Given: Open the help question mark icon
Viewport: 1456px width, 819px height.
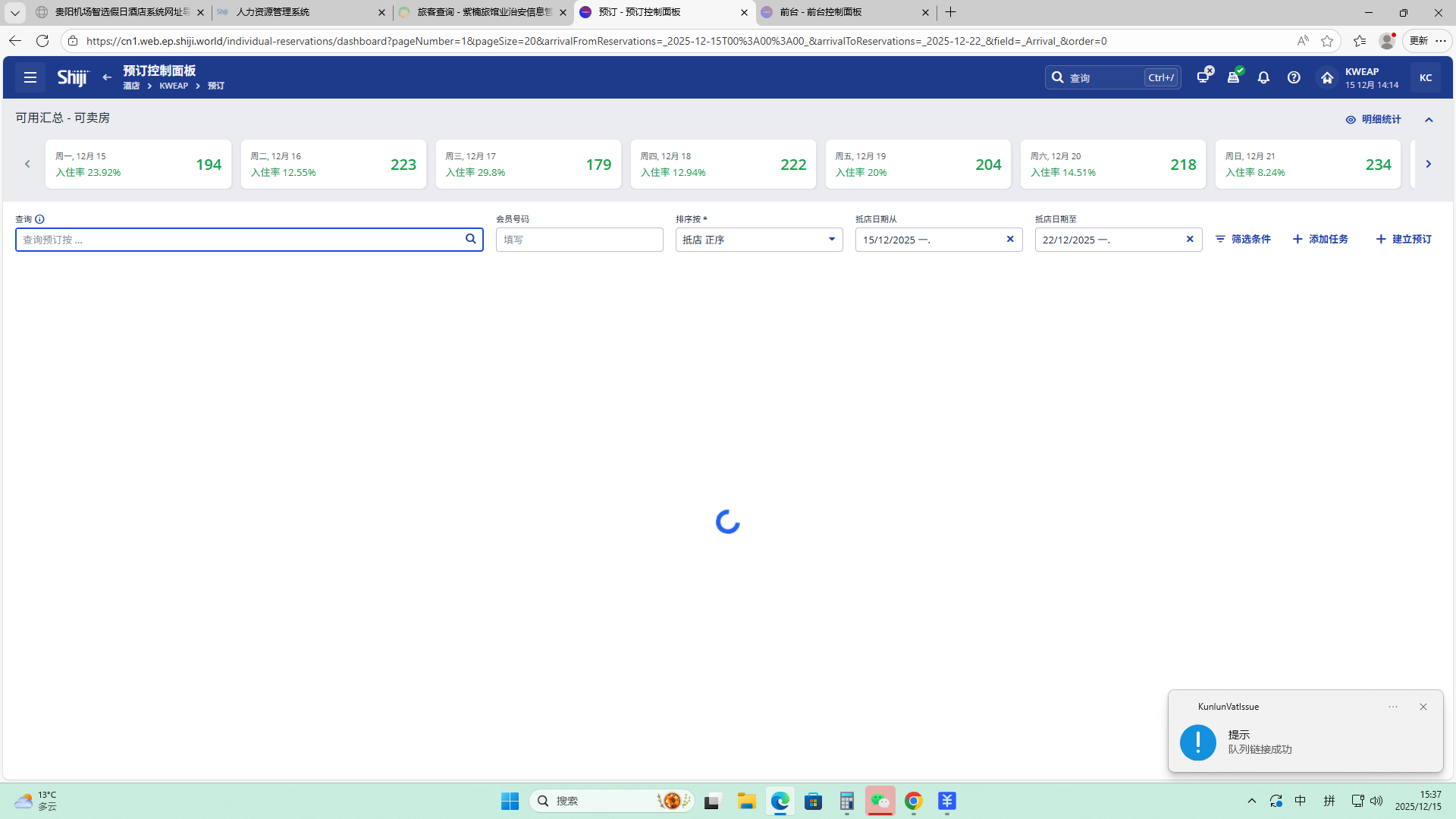Looking at the screenshot, I should [x=1294, y=77].
